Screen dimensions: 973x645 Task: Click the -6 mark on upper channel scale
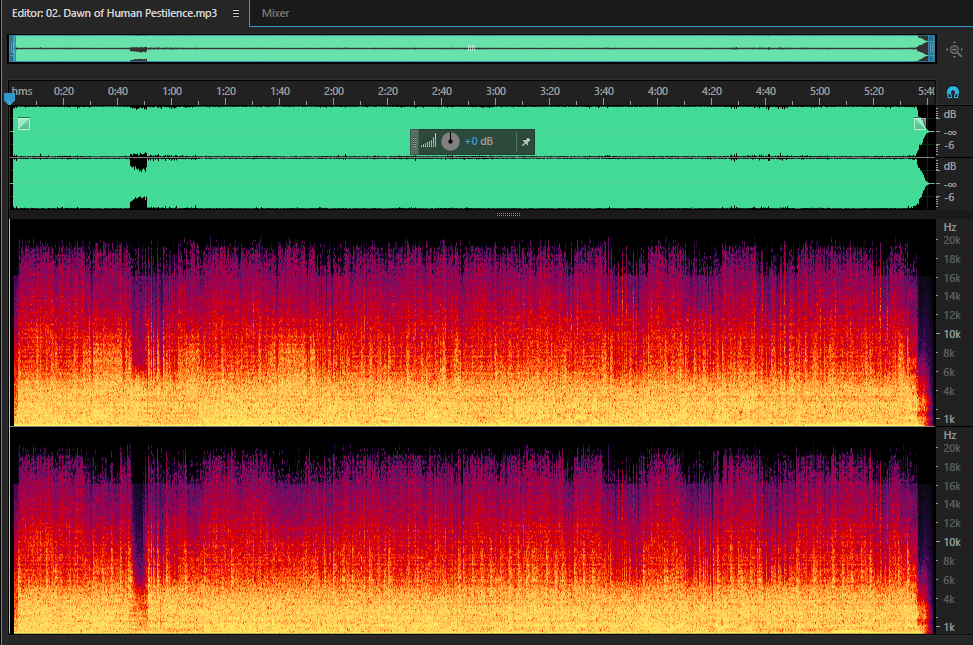(x=949, y=145)
